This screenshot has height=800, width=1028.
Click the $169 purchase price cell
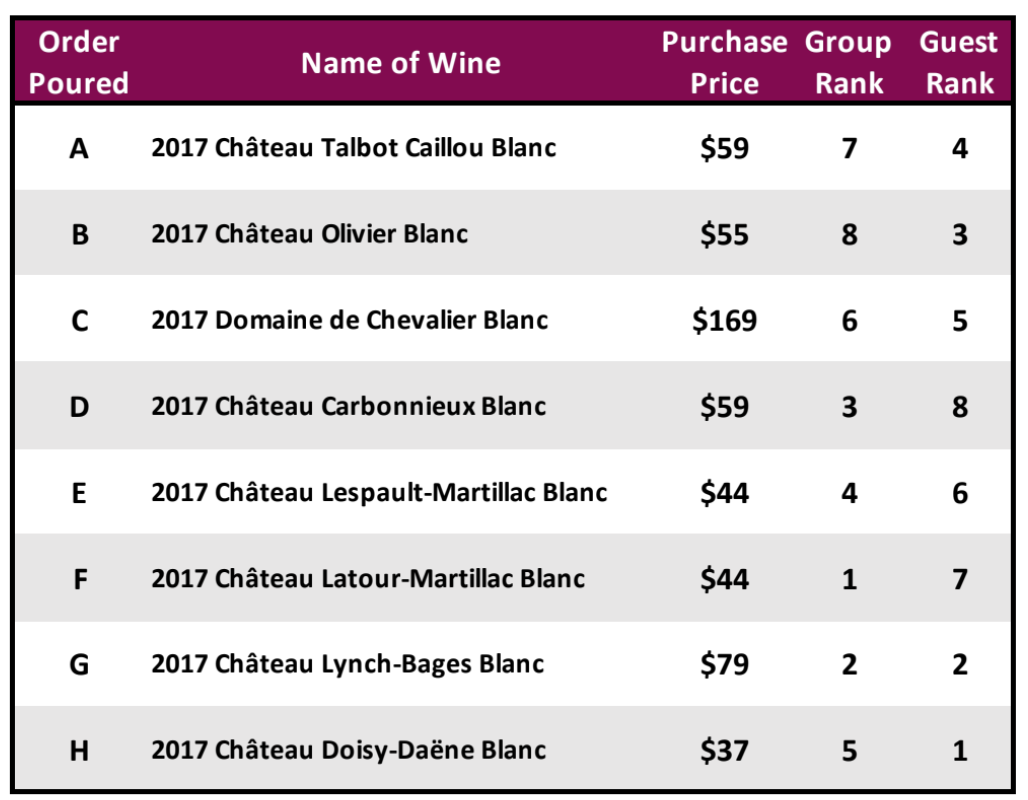click(x=724, y=321)
